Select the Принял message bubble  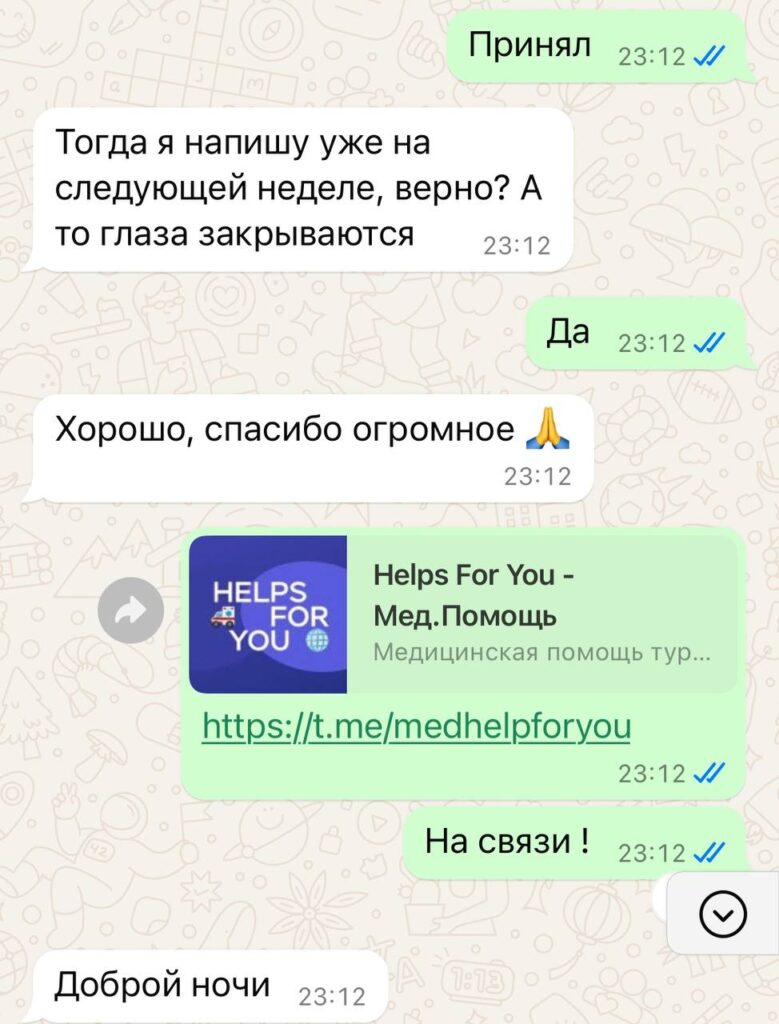tap(597, 46)
